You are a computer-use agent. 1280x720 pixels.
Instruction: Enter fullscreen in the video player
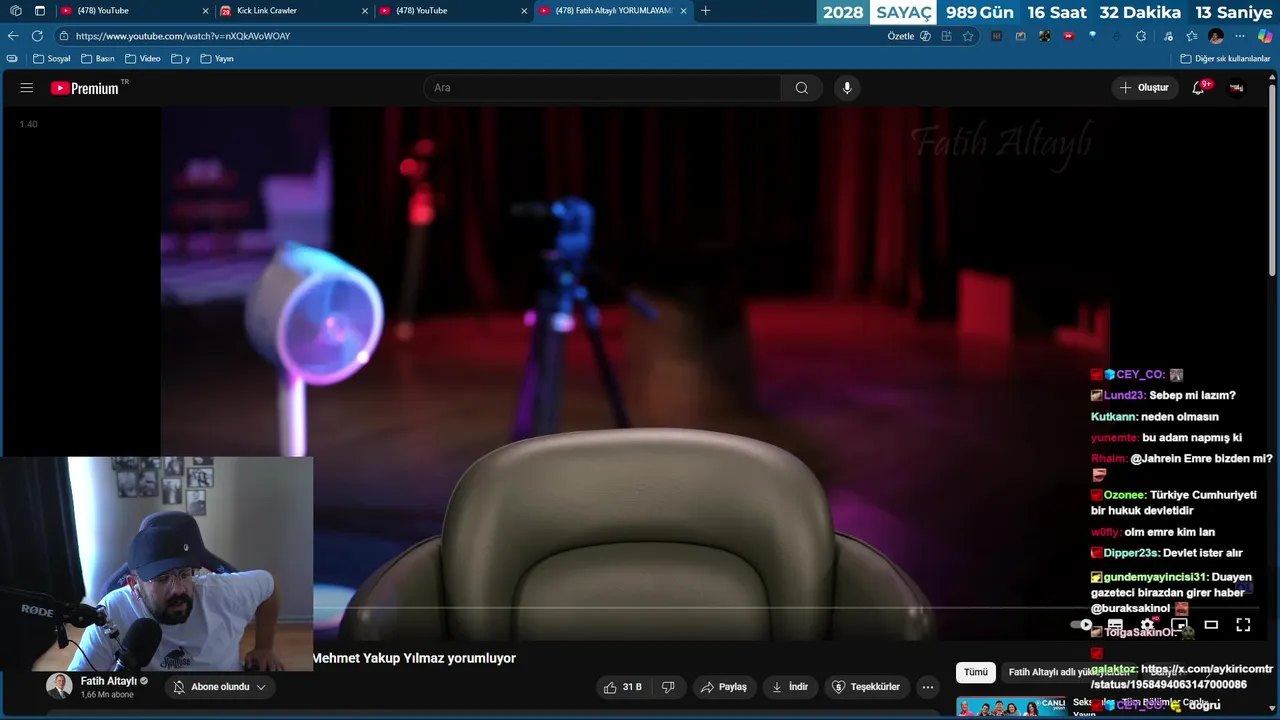(x=1243, y=625)
